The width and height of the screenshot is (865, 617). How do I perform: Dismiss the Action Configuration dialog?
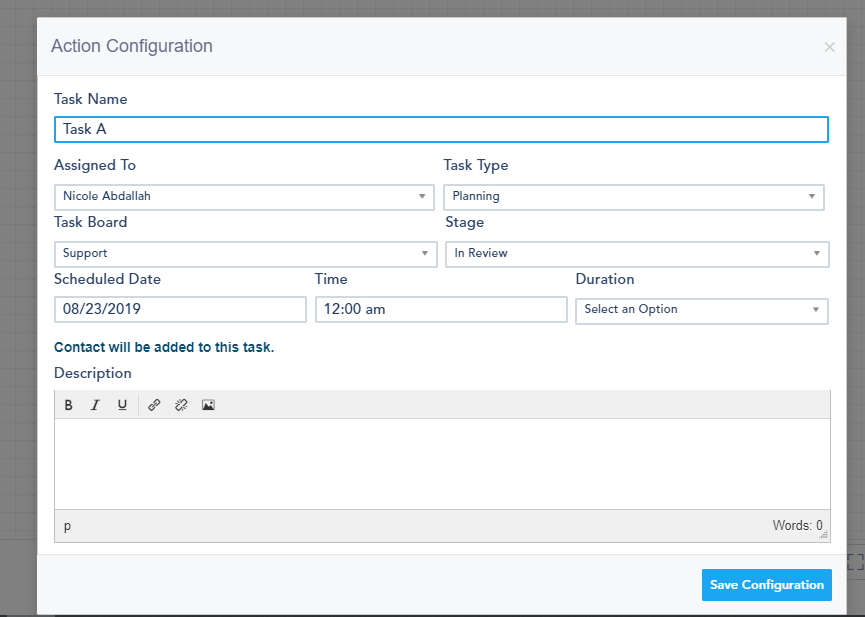click(x=829, y=46)
